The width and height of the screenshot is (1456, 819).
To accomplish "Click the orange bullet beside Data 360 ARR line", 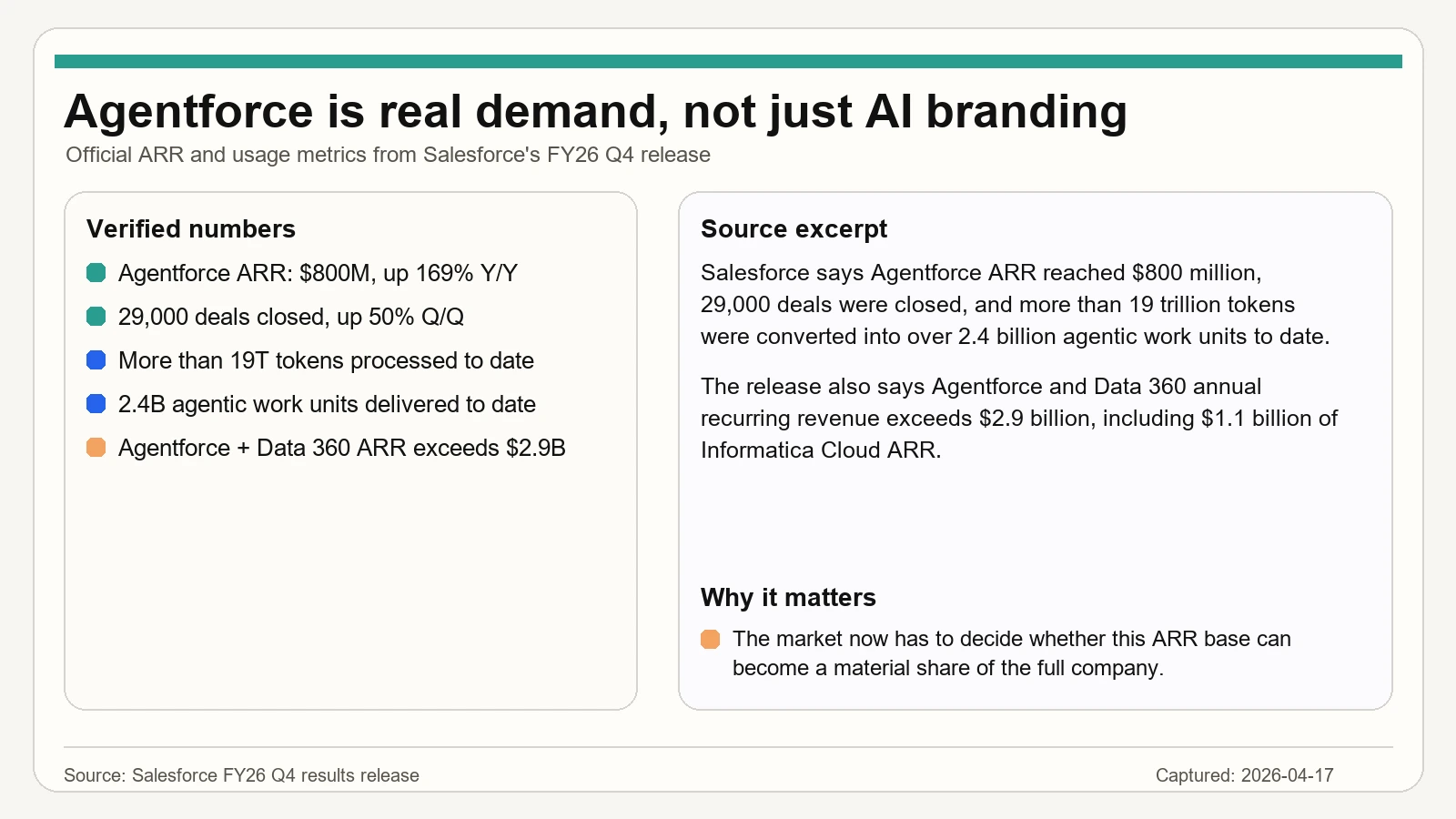I will [x=96, y=448].
